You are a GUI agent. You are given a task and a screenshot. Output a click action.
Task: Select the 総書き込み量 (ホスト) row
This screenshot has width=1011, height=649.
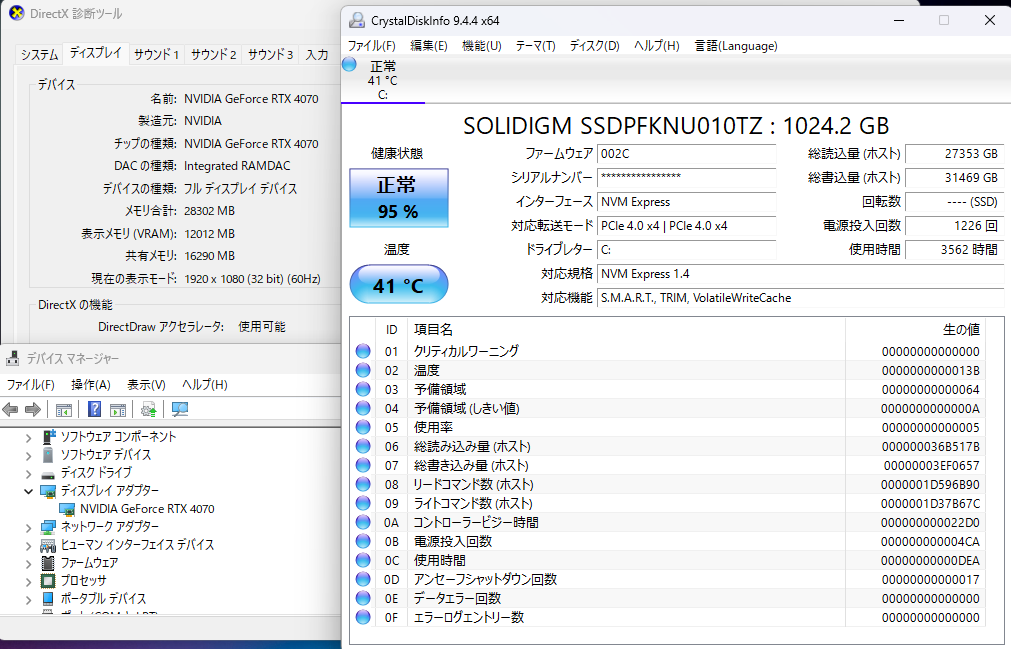667,465
